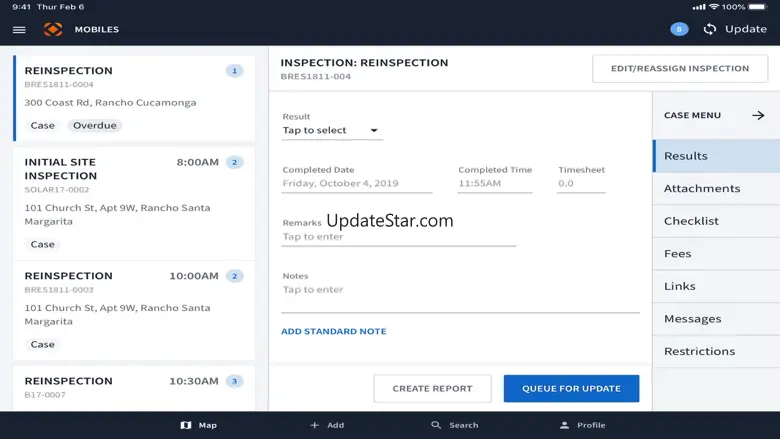Tap the Add plus icon
This screenshot has width=780, height=439.
[315, 425]
